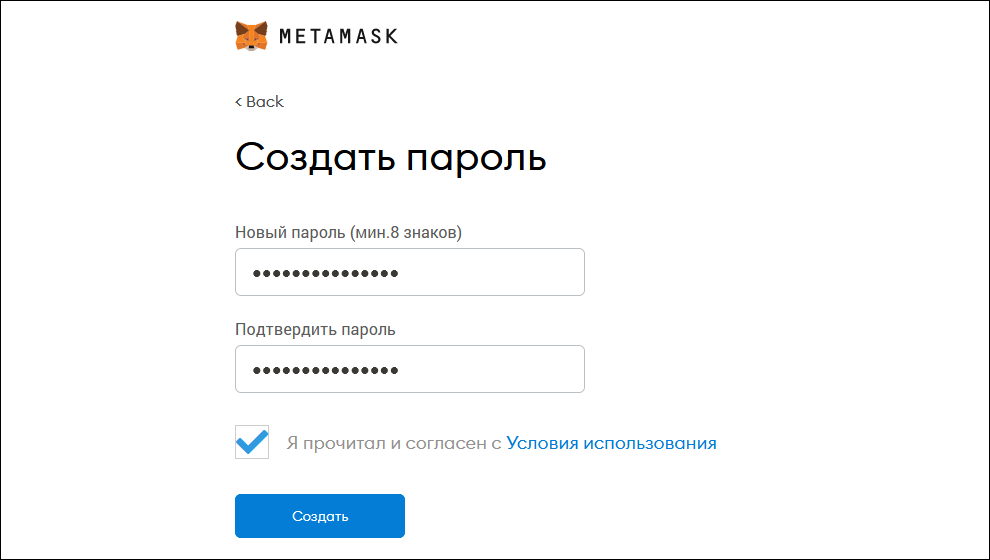Screen dimensions: 990x560
Task: Click the Подтвердить пароль field label
Action: click(315, 330)
